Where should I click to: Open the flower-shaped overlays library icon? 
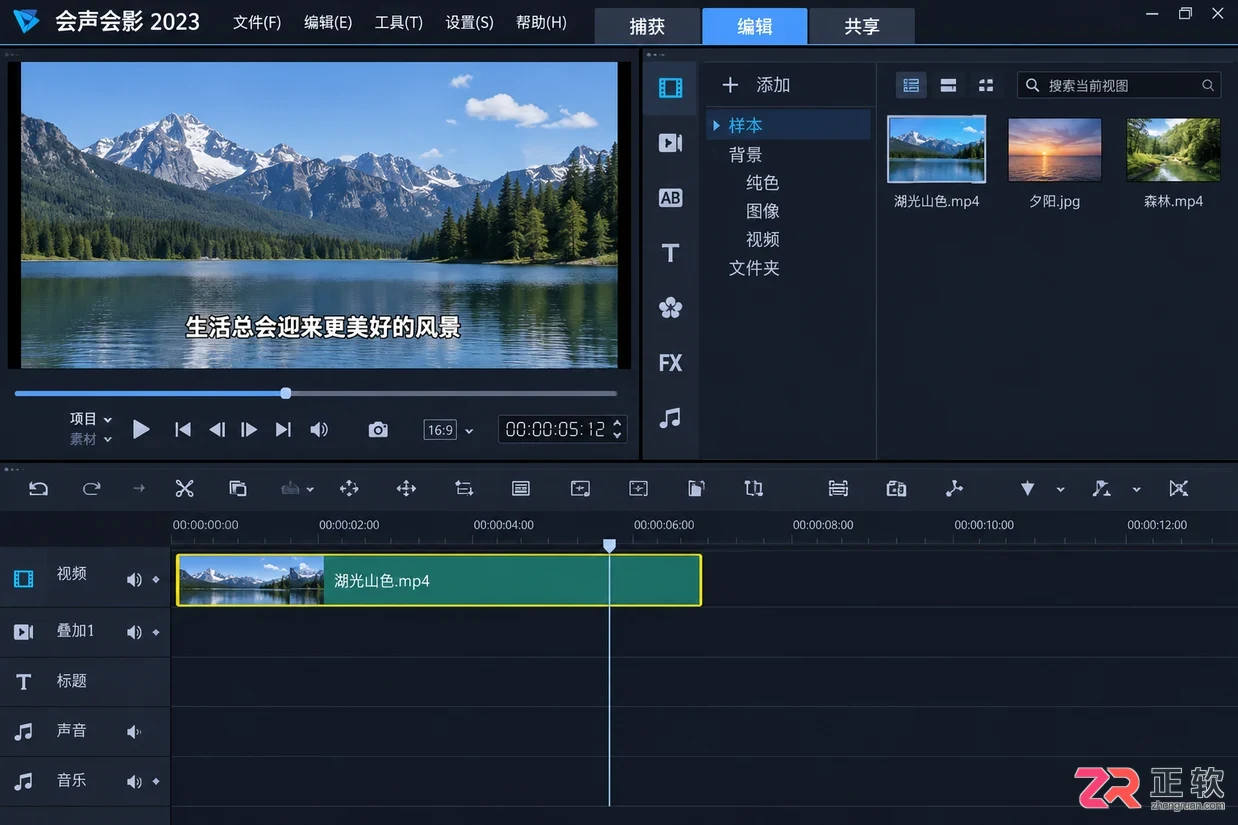(670, 308)
